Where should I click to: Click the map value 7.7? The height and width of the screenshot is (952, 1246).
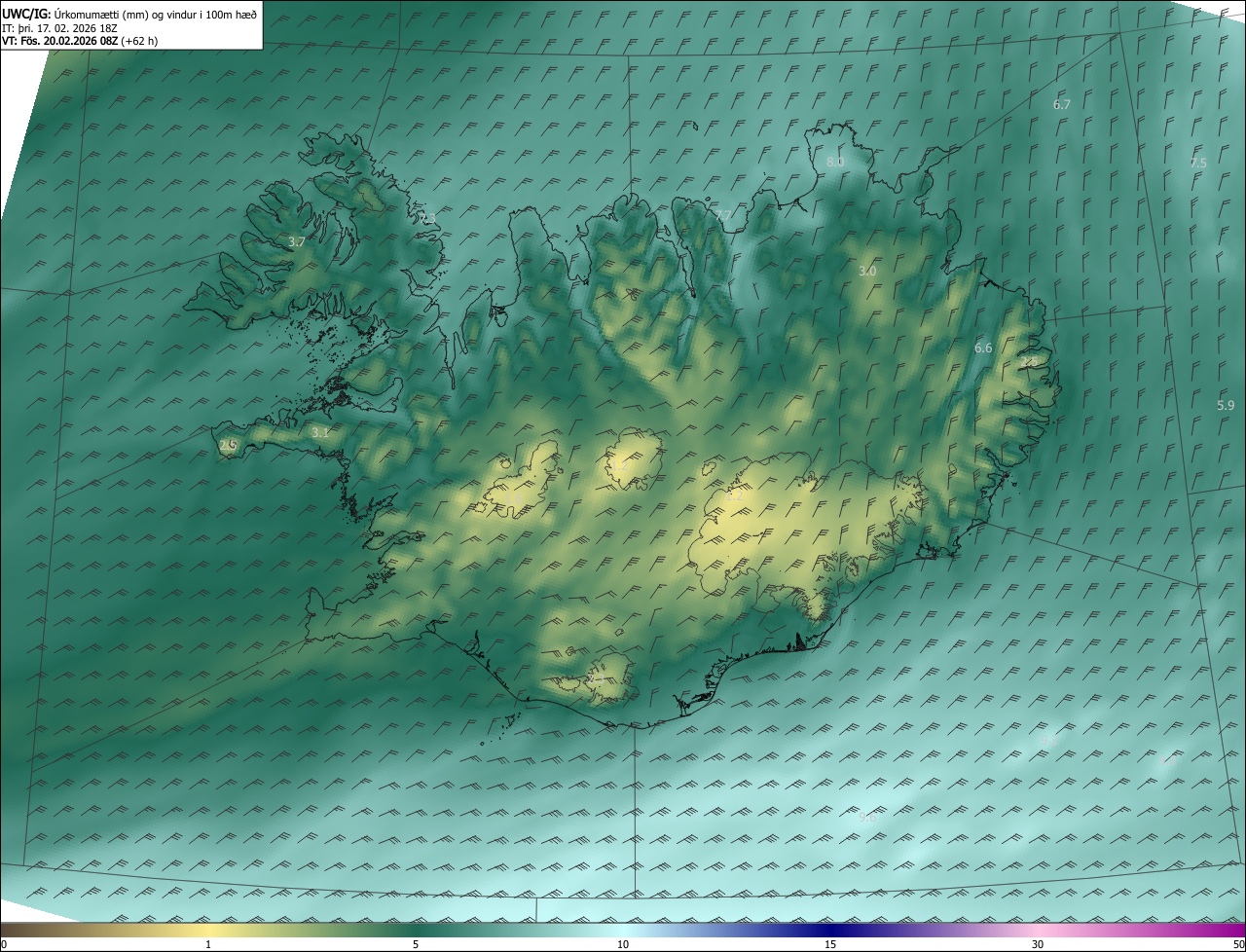click(723, 215)
